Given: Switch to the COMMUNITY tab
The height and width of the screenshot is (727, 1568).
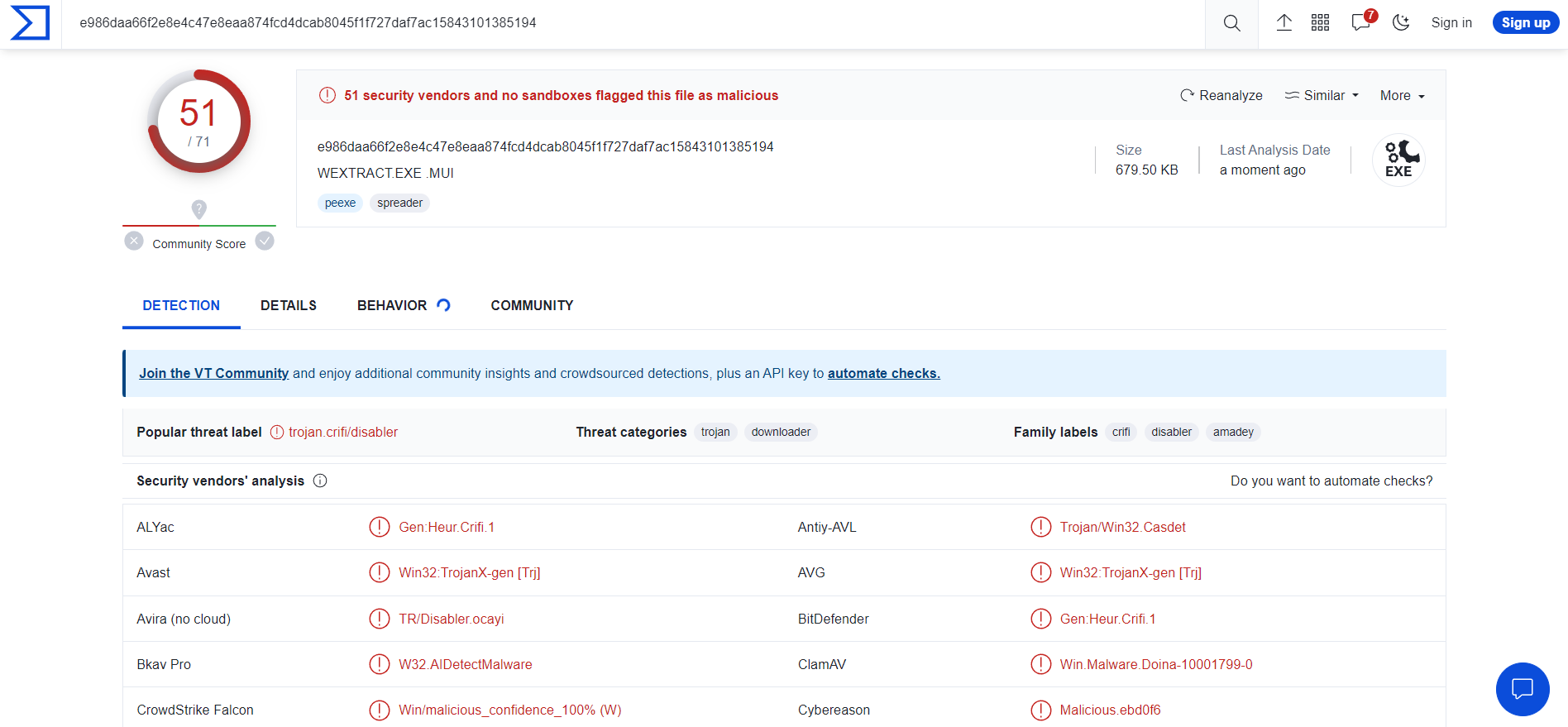Looking at the screenshot, I should point(532,305).
